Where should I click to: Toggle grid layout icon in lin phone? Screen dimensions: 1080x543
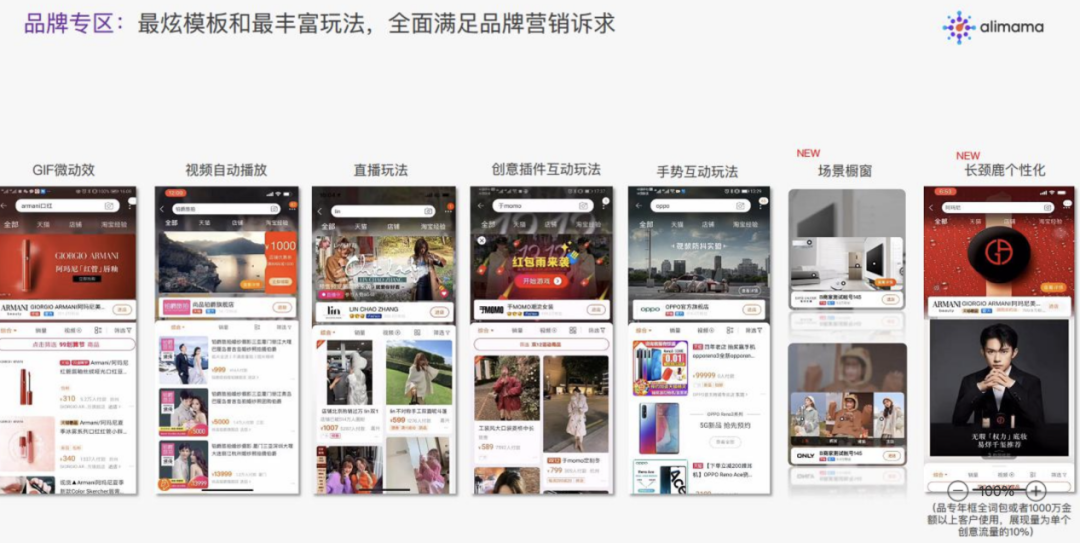[417, 332]
